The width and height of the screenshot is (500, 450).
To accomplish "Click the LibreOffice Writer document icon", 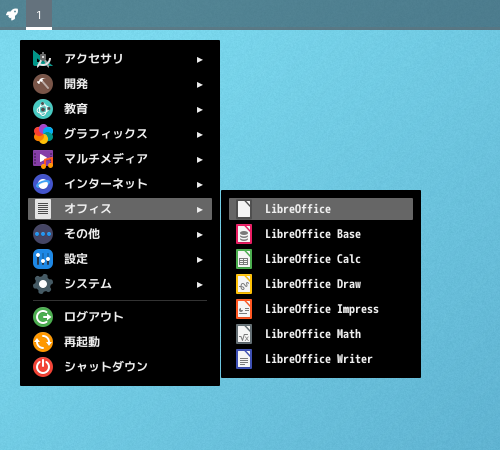I will [244, 359].
